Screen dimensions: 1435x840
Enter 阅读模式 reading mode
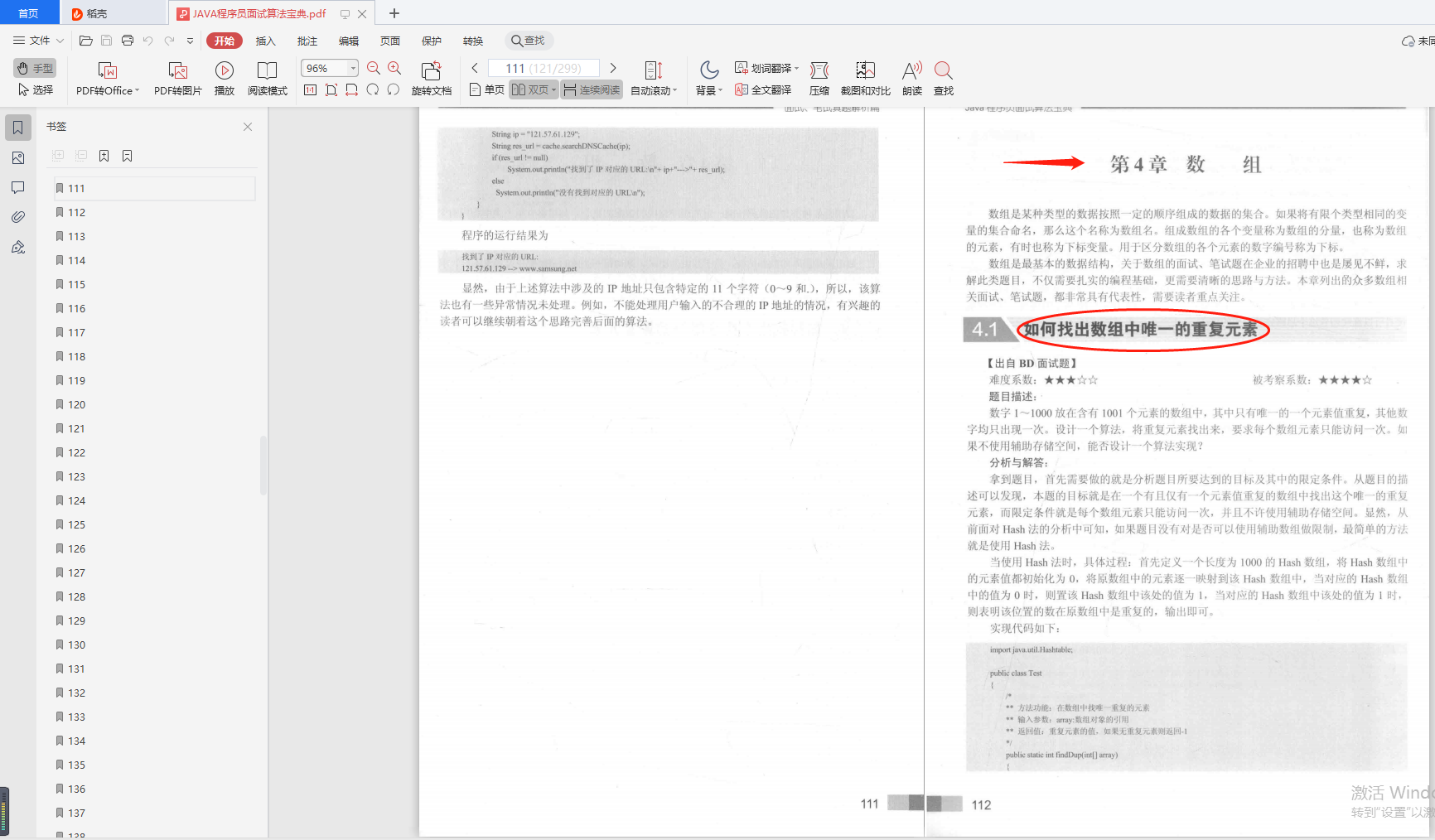point(267,80)
